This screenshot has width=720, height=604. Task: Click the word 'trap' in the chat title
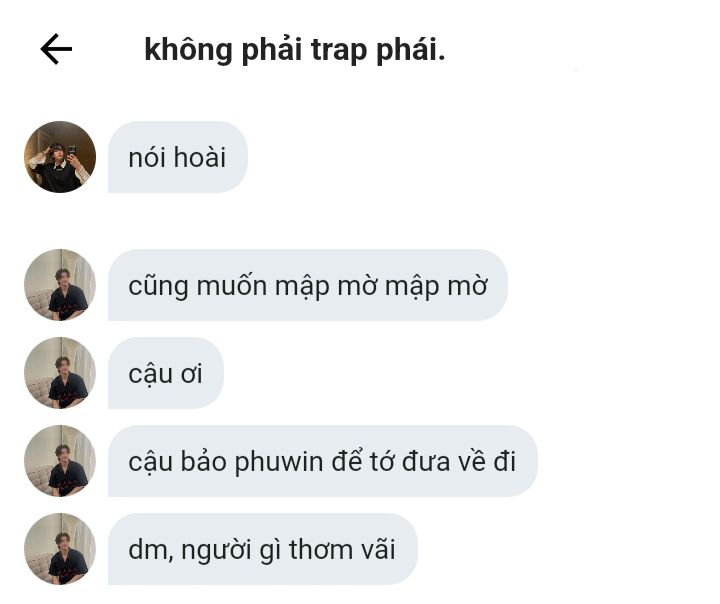(x=339, y=51)
